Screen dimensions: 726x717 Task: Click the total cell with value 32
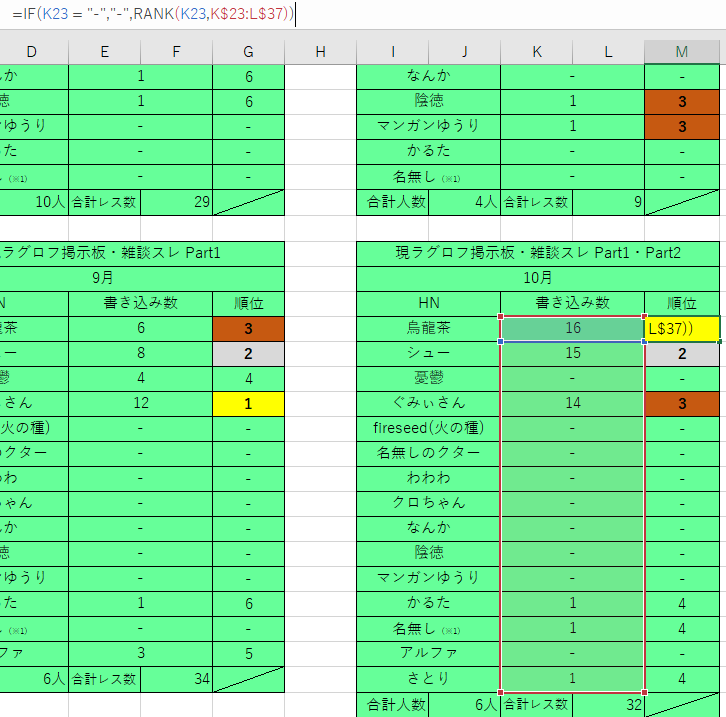pyautogui.click(x=608, y=705)
